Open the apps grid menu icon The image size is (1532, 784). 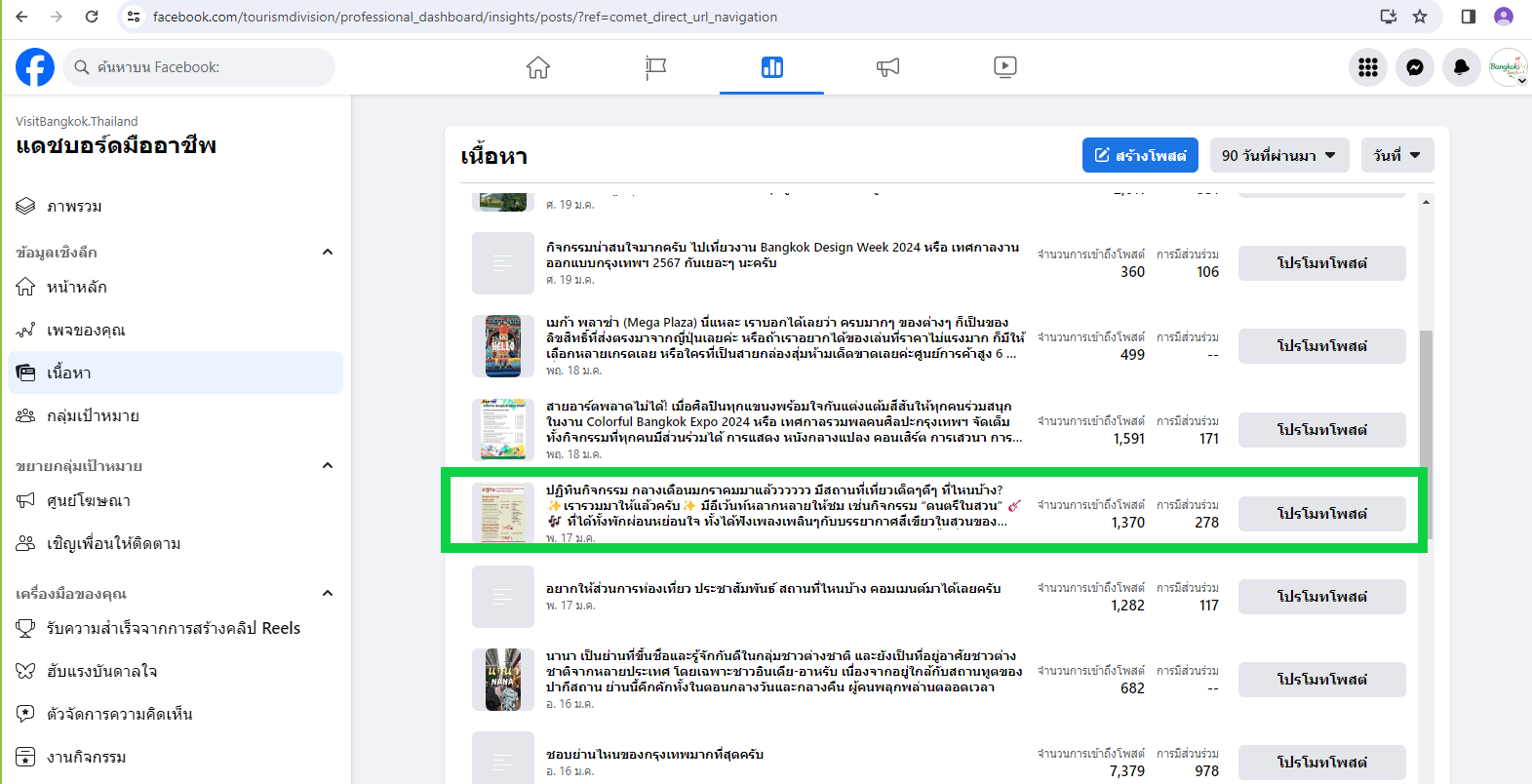pyautogui.click(x=1368, y=67)
